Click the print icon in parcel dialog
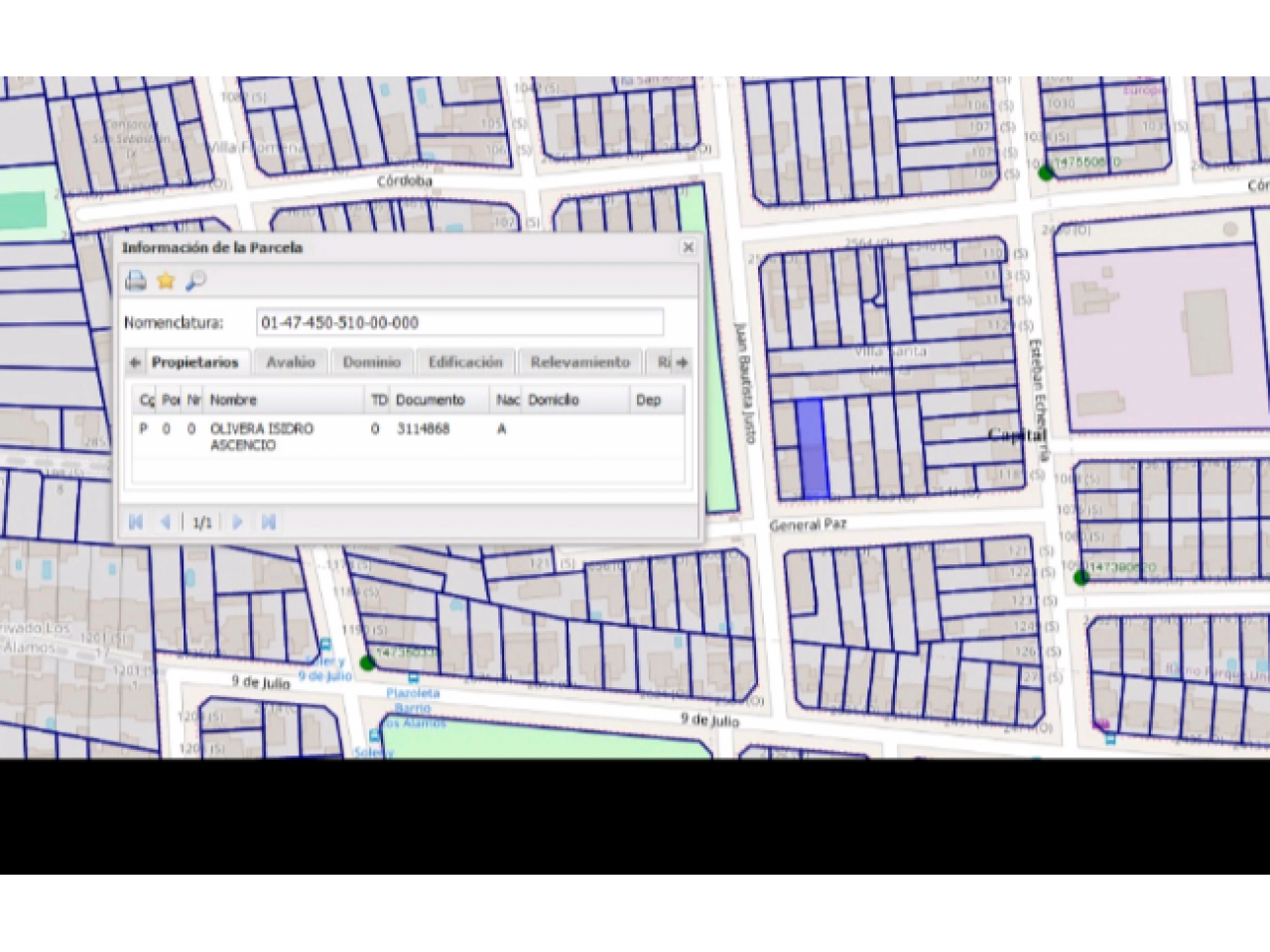This screenshot has width=1270, height=952. coord(136,282)
